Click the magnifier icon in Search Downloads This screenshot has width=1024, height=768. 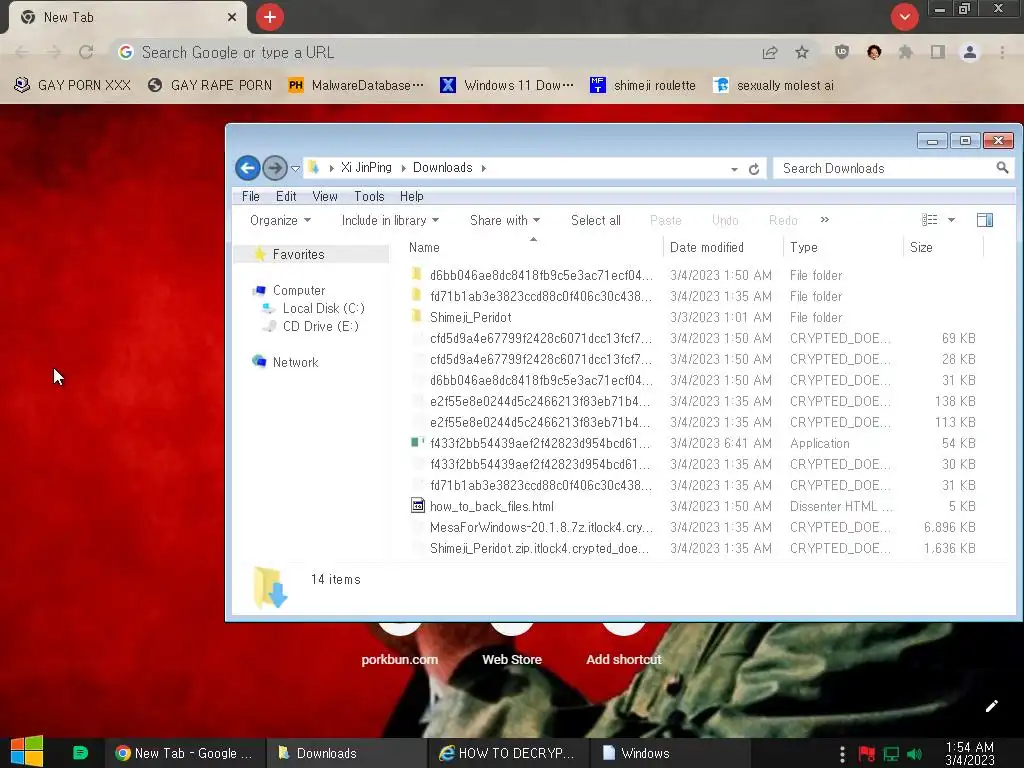tap(1002, 168)
